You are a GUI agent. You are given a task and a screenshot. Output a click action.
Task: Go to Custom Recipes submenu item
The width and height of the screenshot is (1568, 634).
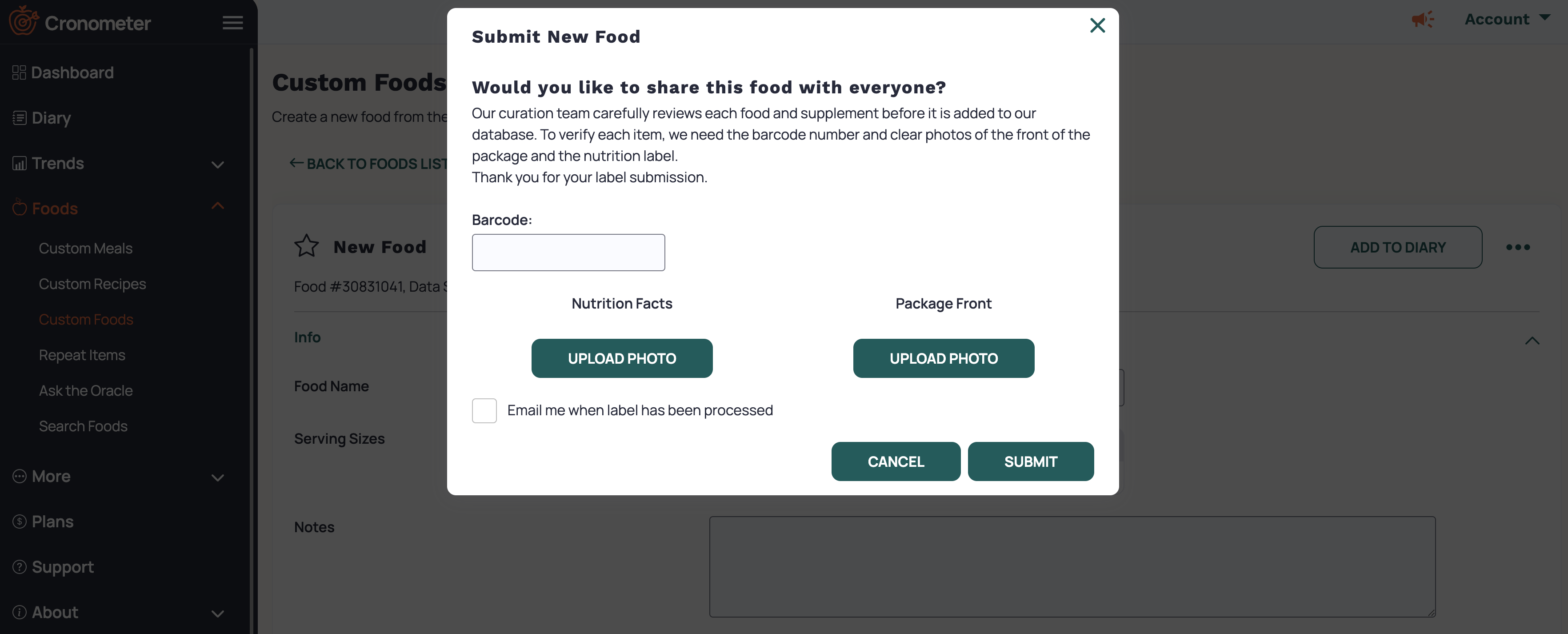pyautogui.click(x=92, y=284)
